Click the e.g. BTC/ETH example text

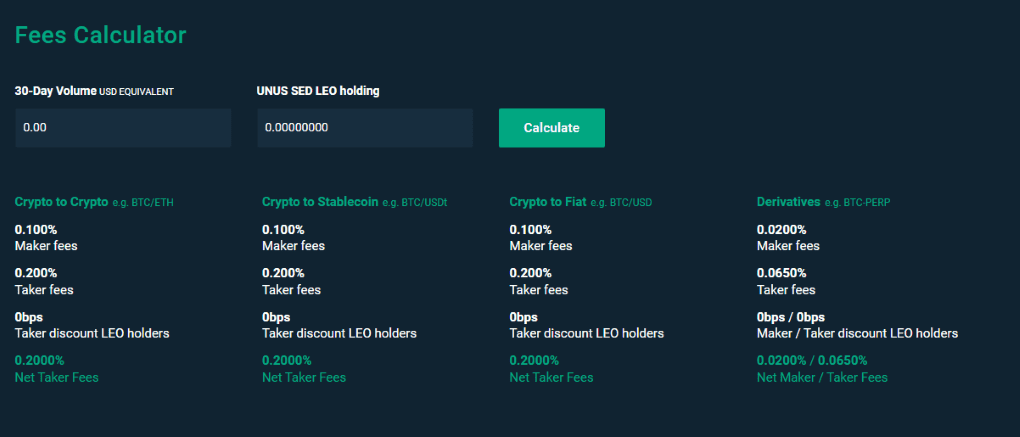click(142, 202)
